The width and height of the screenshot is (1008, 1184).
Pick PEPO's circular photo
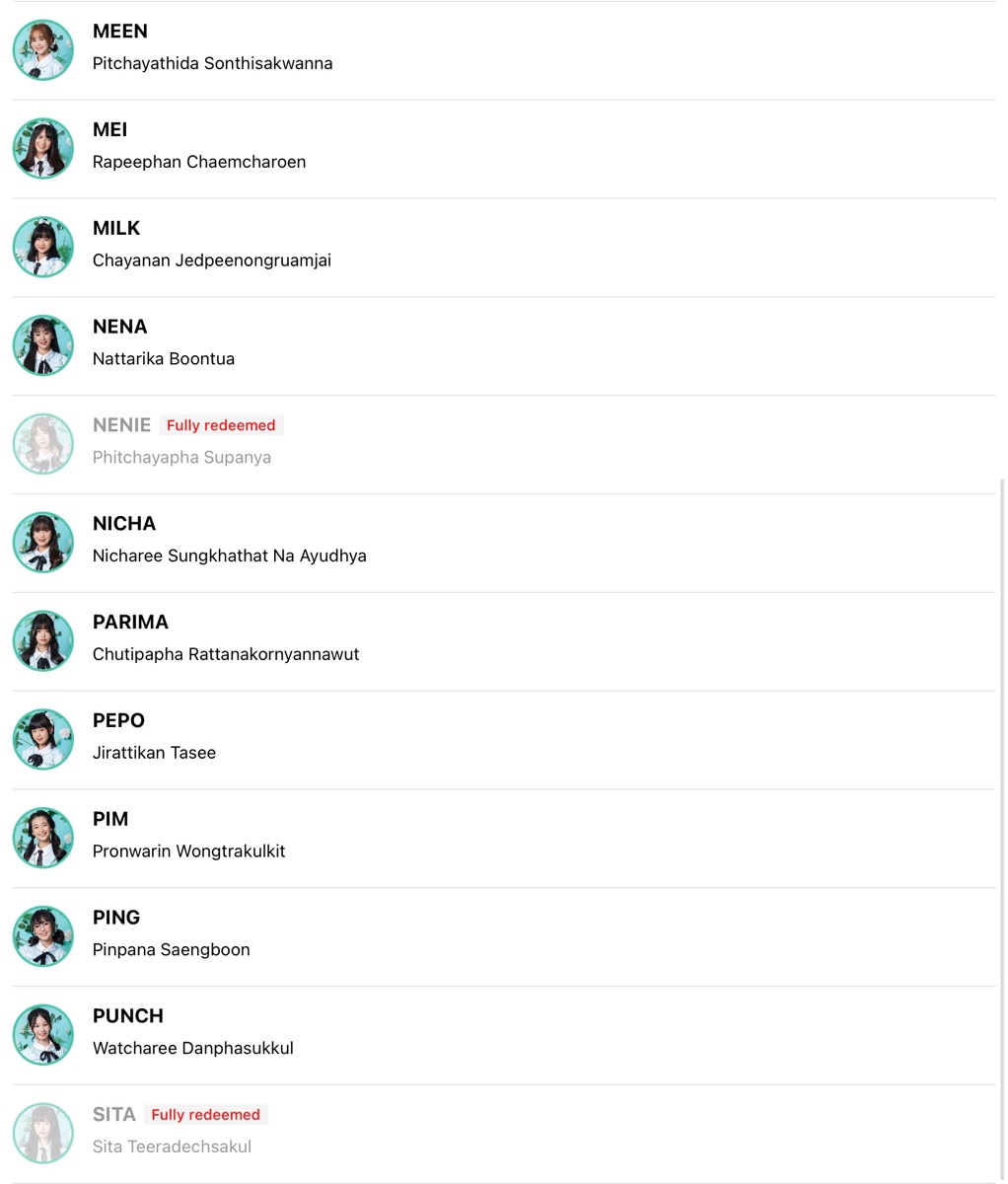(x=43, y=740)
